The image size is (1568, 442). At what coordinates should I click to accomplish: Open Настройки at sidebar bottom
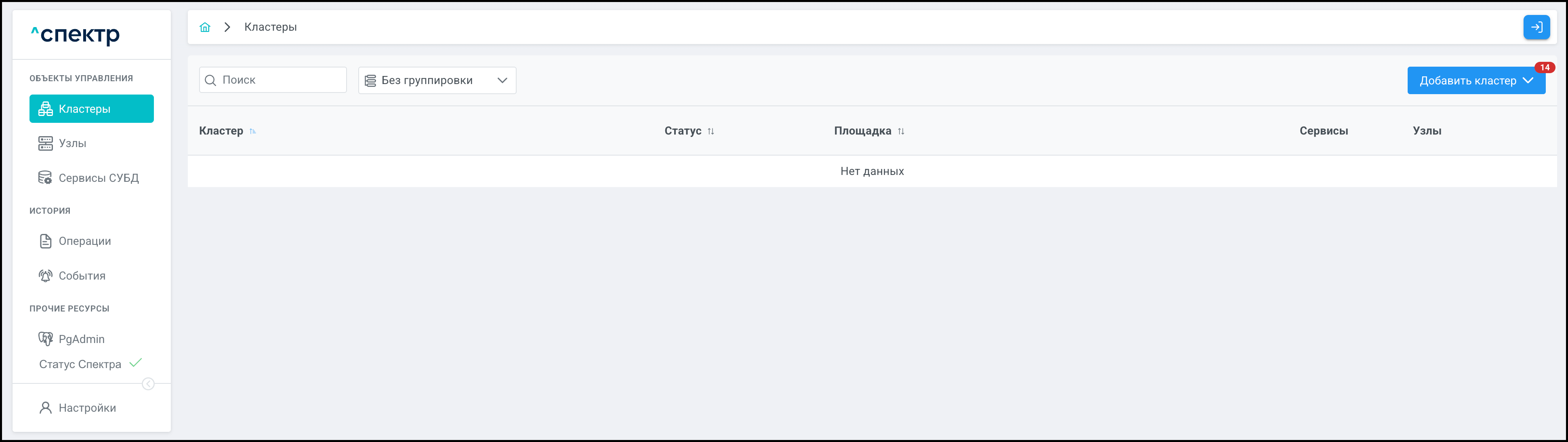(x=87, y=408)
